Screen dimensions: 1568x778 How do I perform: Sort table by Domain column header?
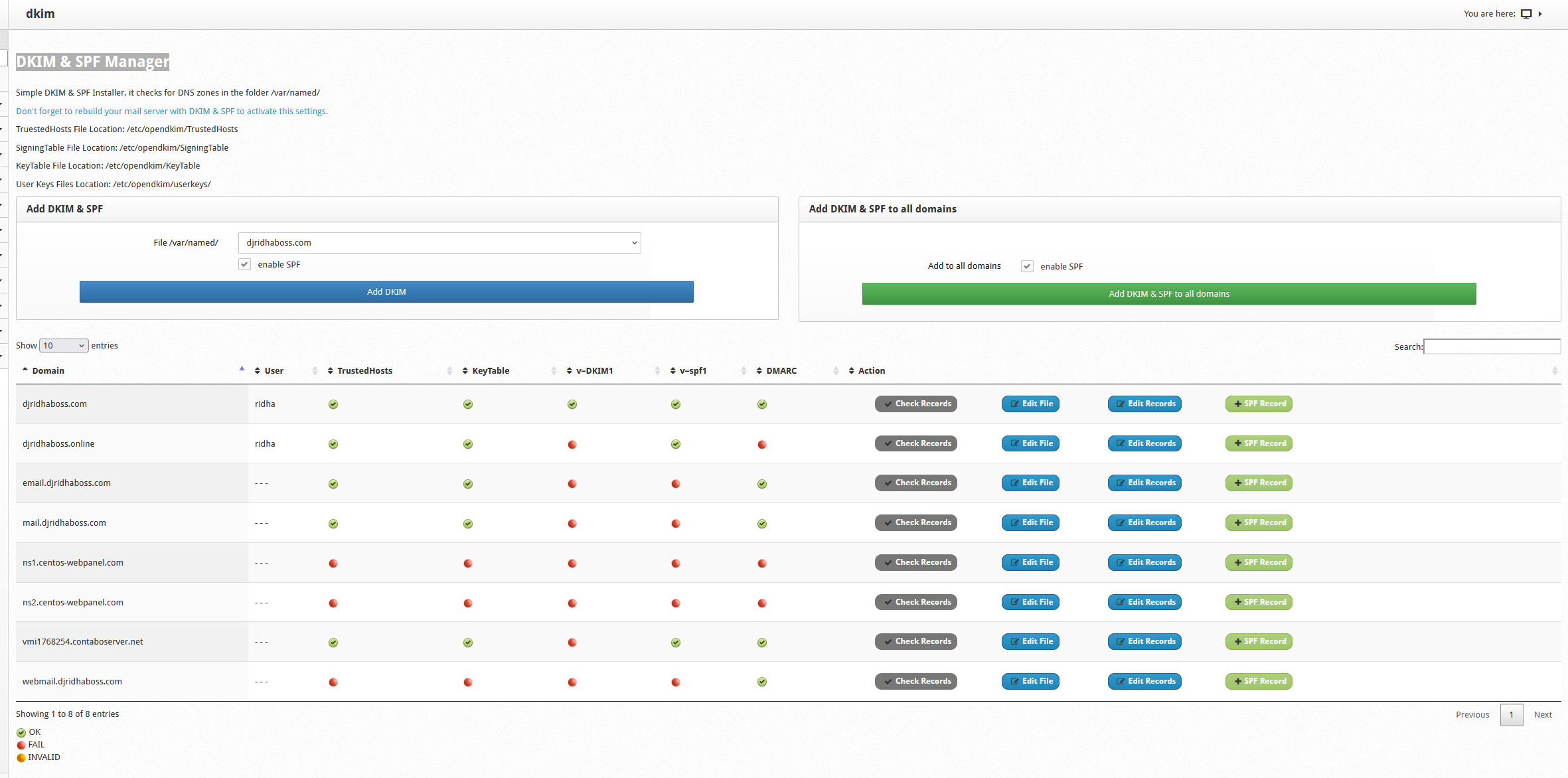click(x=48, y=371)
